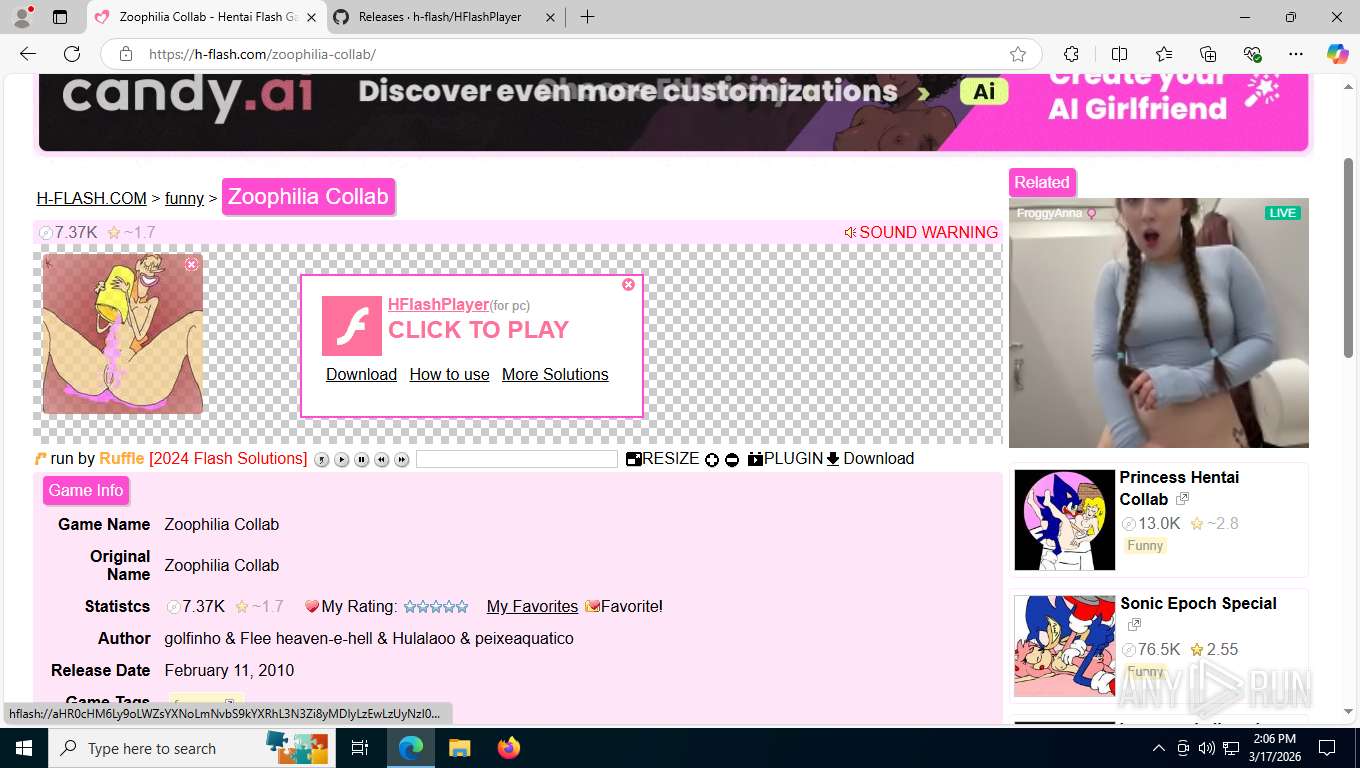Open the My Favorites link
Image resolution: width=1360 pixels, height=768 pixels.
[532, 606]
